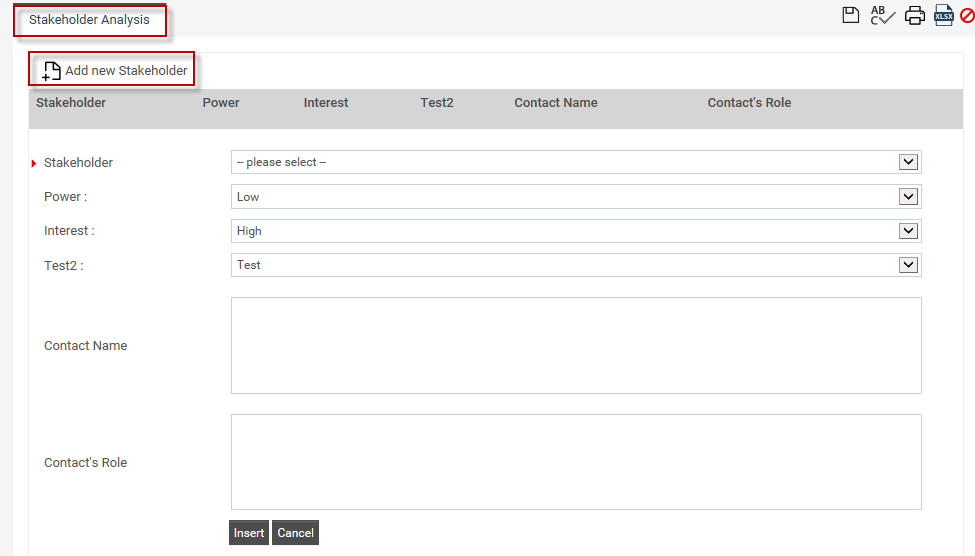
Task: Run the ABC spell check icon
Action: [x=882, y=15]
